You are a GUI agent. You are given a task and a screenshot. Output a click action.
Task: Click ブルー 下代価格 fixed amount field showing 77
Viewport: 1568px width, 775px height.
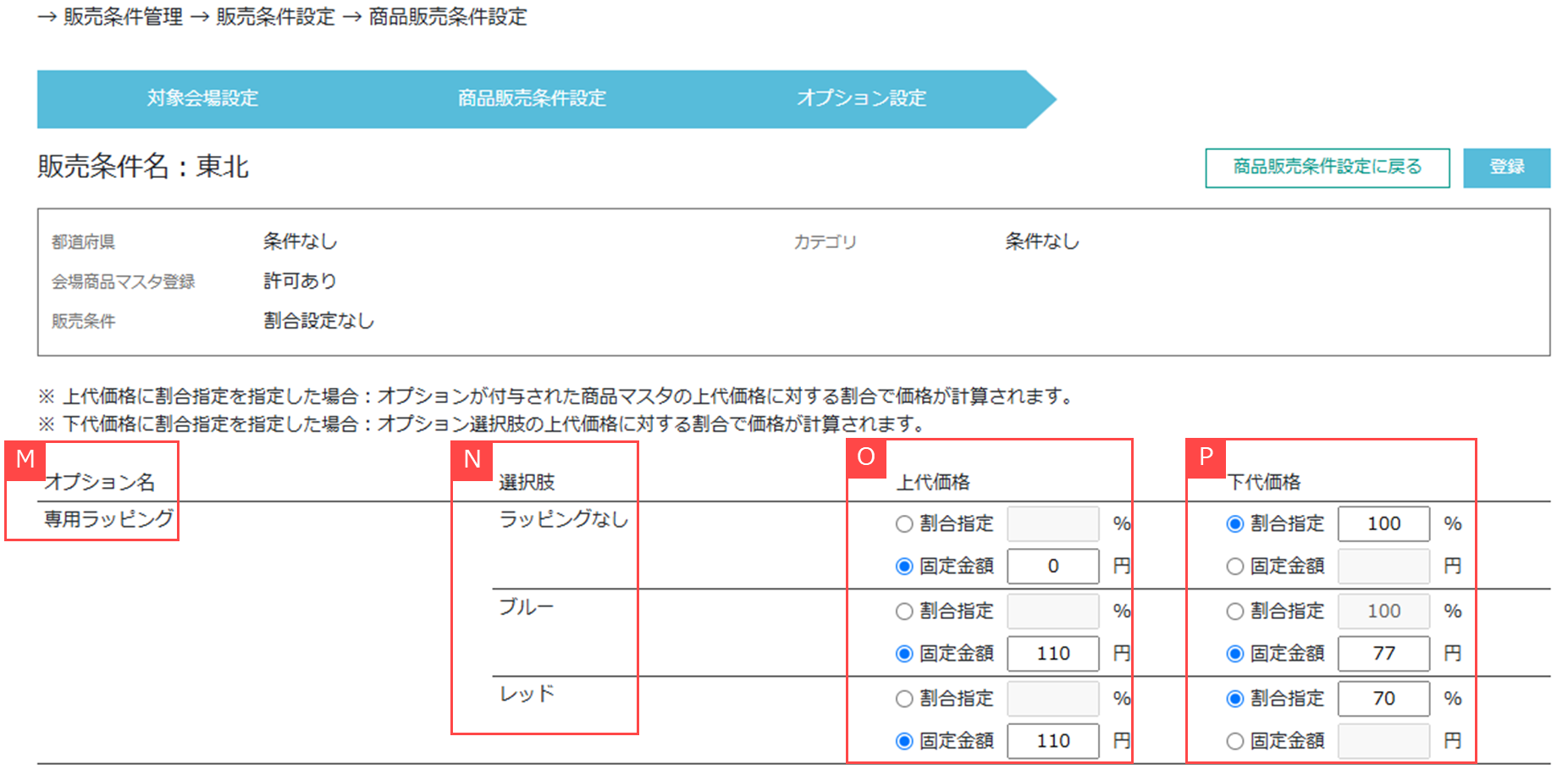click(1383, 654)
